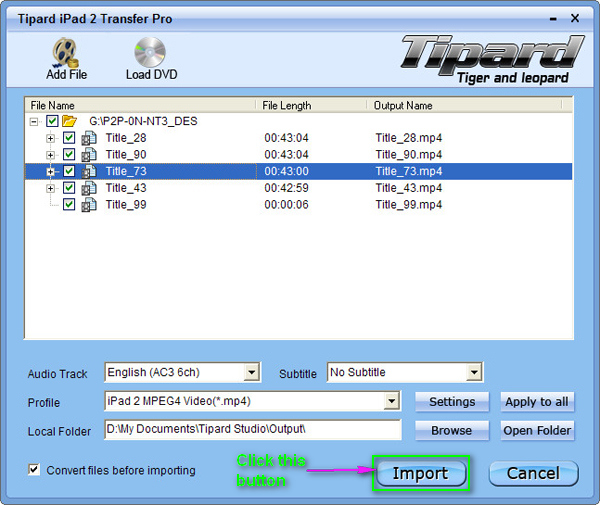Click the video file icon beside Title_43
This screenshot has height=505, width=600.
(x=89, y=188)
